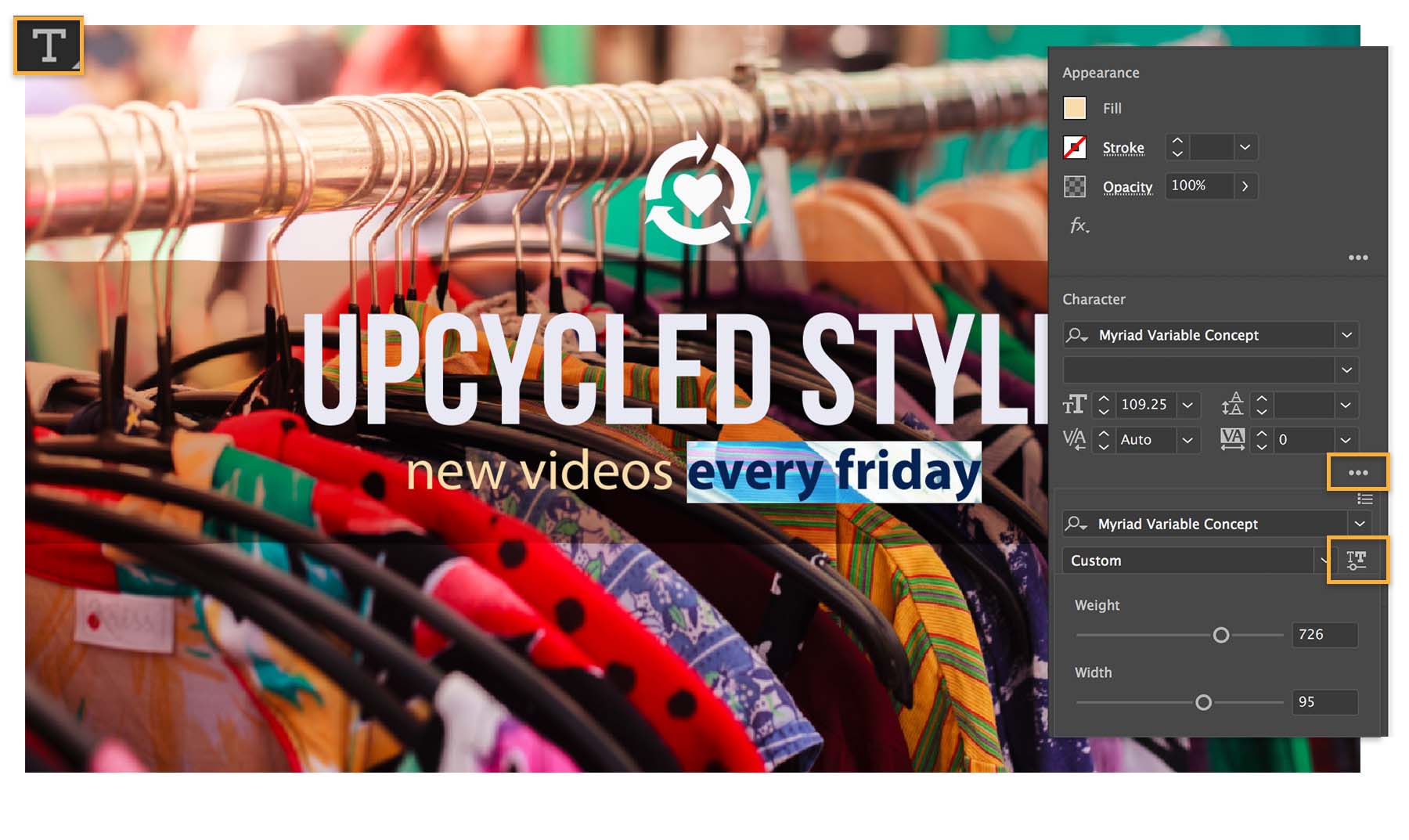The image size is (1409, 840).
Task: Click the Stroke label link
Action: pos(1123,147)
